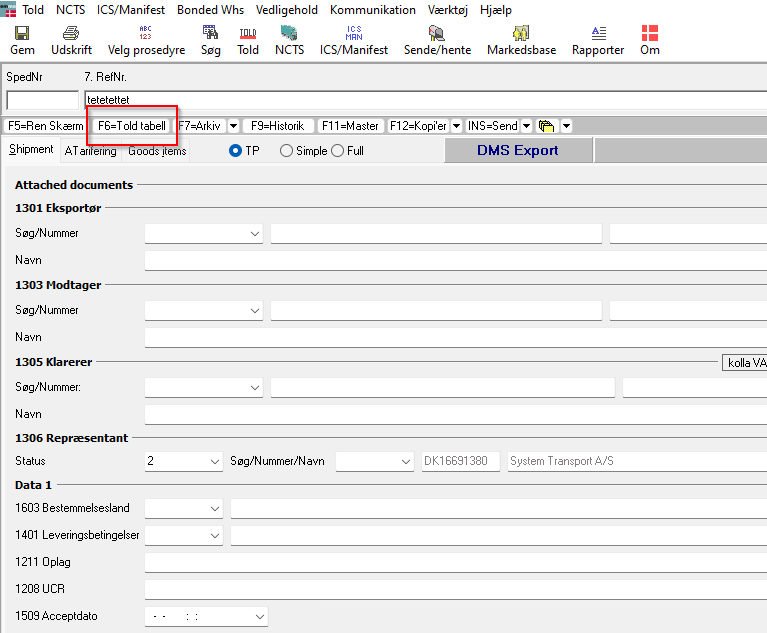Viewport: 767px width, 633px height.
Task: Select the Simple radio button
Action: click(x=287, y=151)
